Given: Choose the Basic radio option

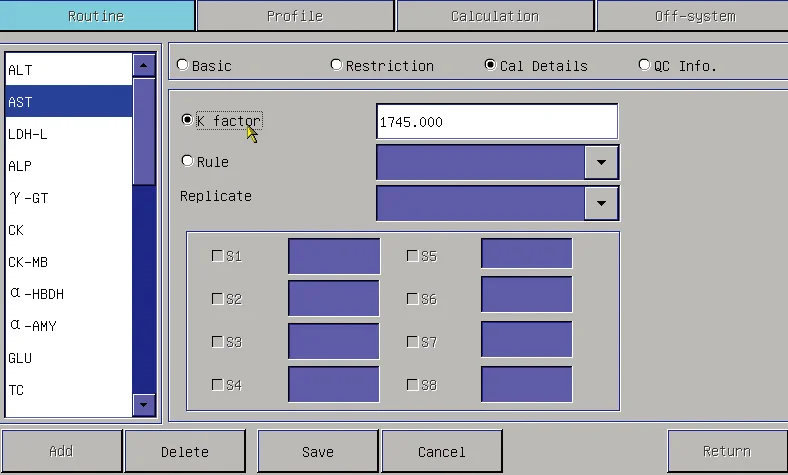Looking at the screenshot, I should tap(182, 65).
